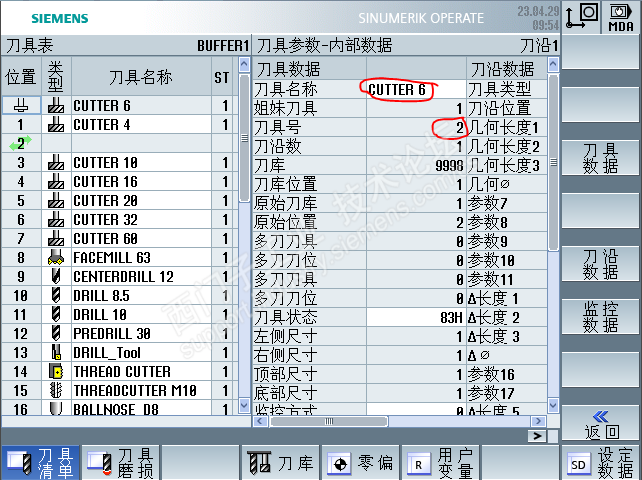Click the drill icon for PREDRILL 30

(x=56, y=333)
